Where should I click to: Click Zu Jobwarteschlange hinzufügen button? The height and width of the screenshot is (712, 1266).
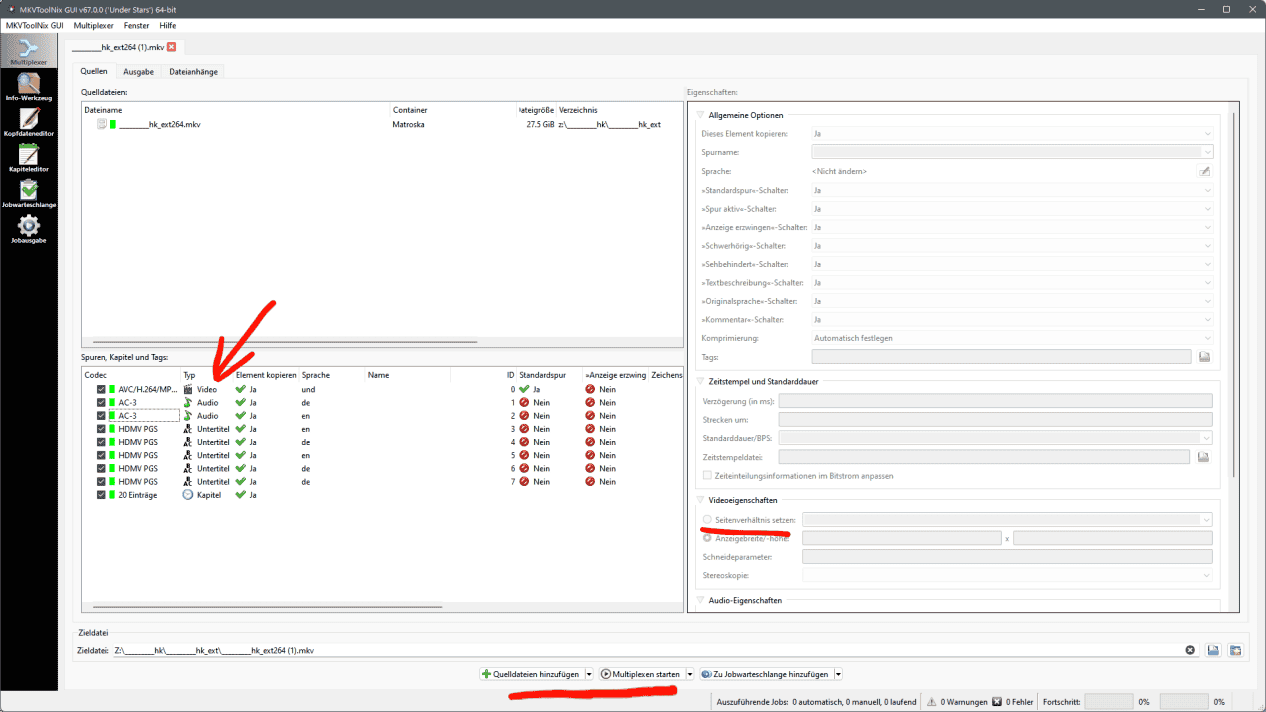[x=765, y=674]
